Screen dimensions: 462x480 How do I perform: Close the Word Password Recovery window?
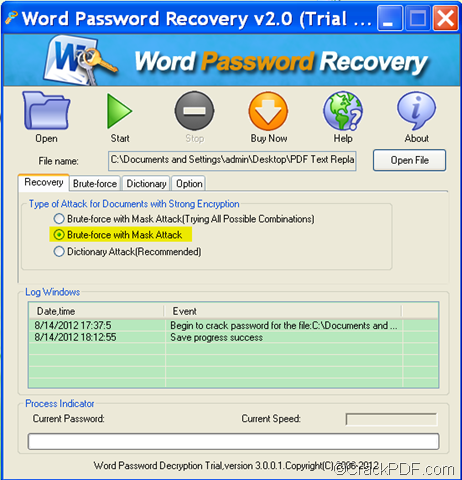pos(445,18)
